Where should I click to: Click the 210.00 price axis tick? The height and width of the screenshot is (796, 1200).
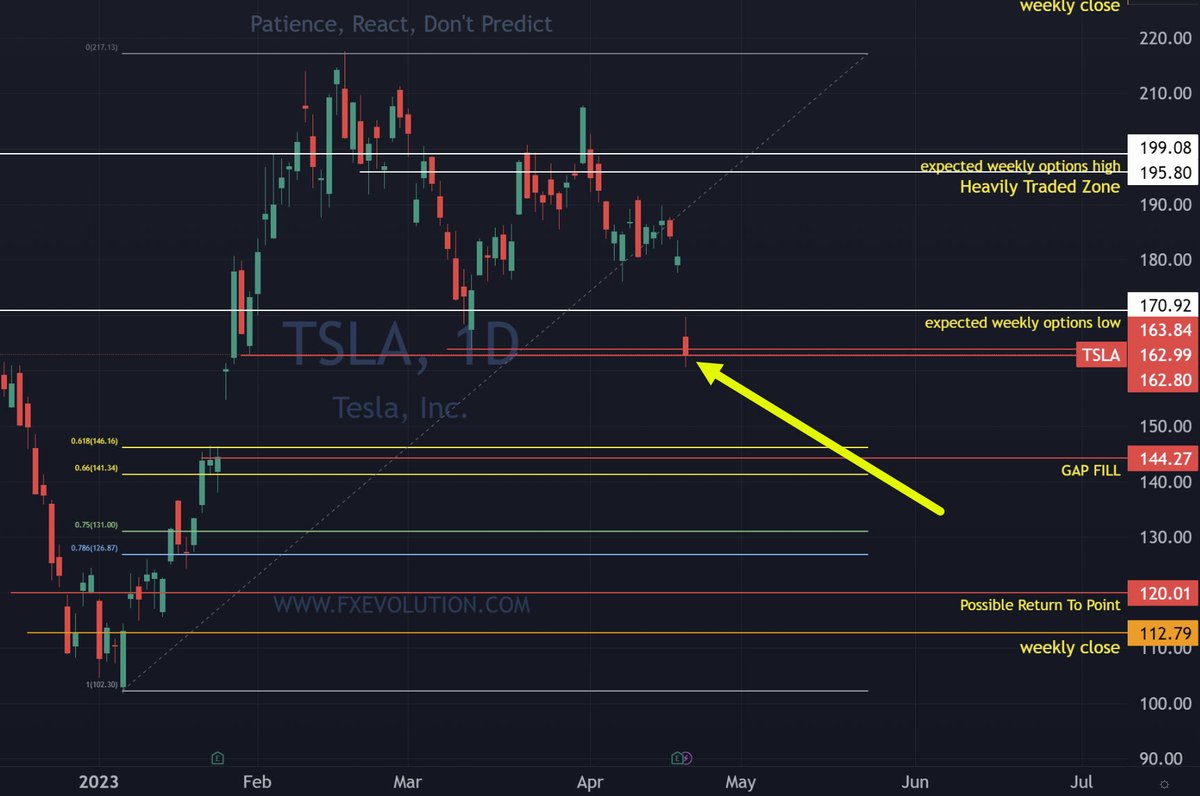point(1165,93)
